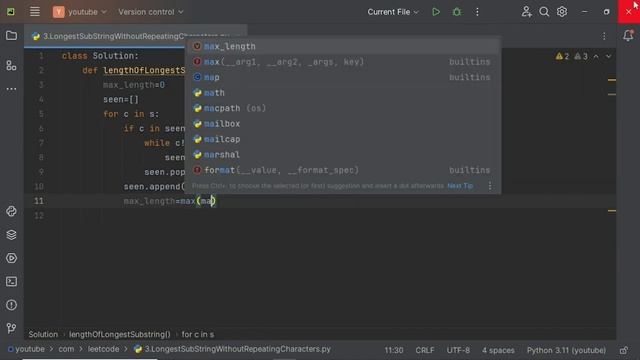Image resolution: width=640 pixels, height=360 pixels.
Task: Click the warnings count indicator
Action: coord(562,56)
